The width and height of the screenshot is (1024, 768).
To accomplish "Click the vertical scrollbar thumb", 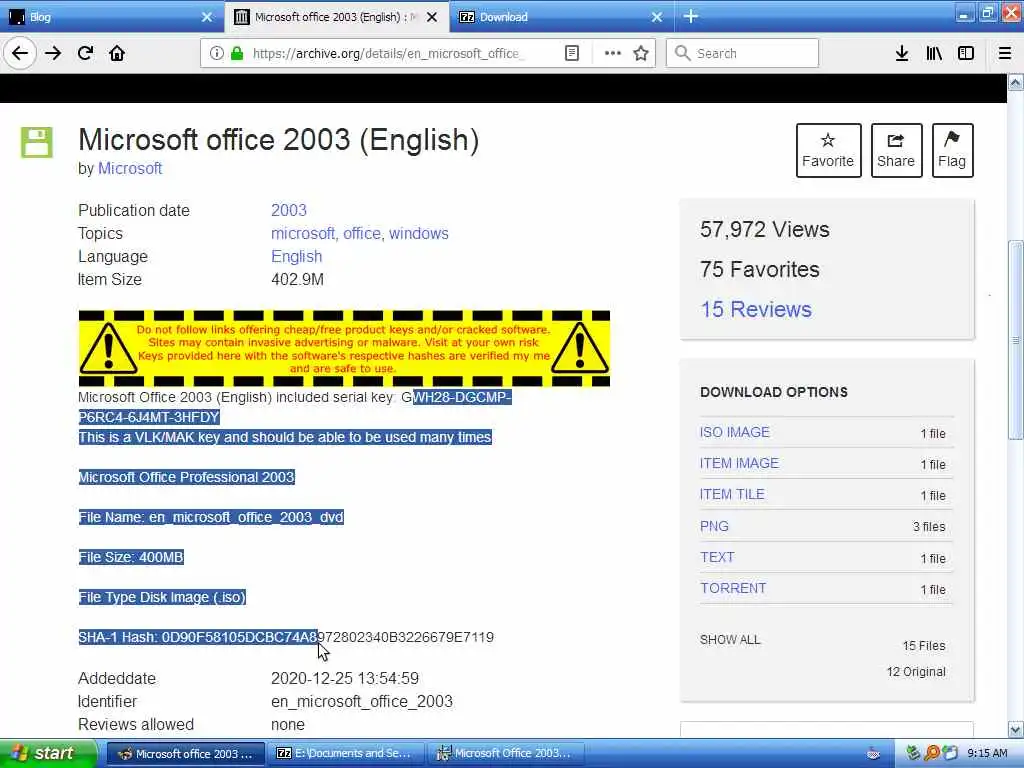I will point(1015,340).
